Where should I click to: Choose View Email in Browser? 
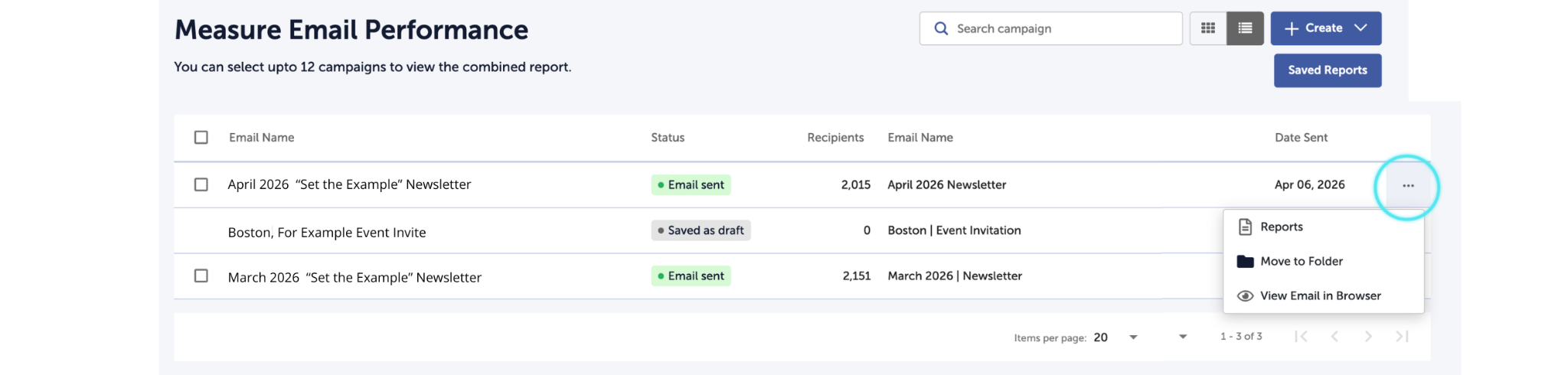[x=1320, y=296]
